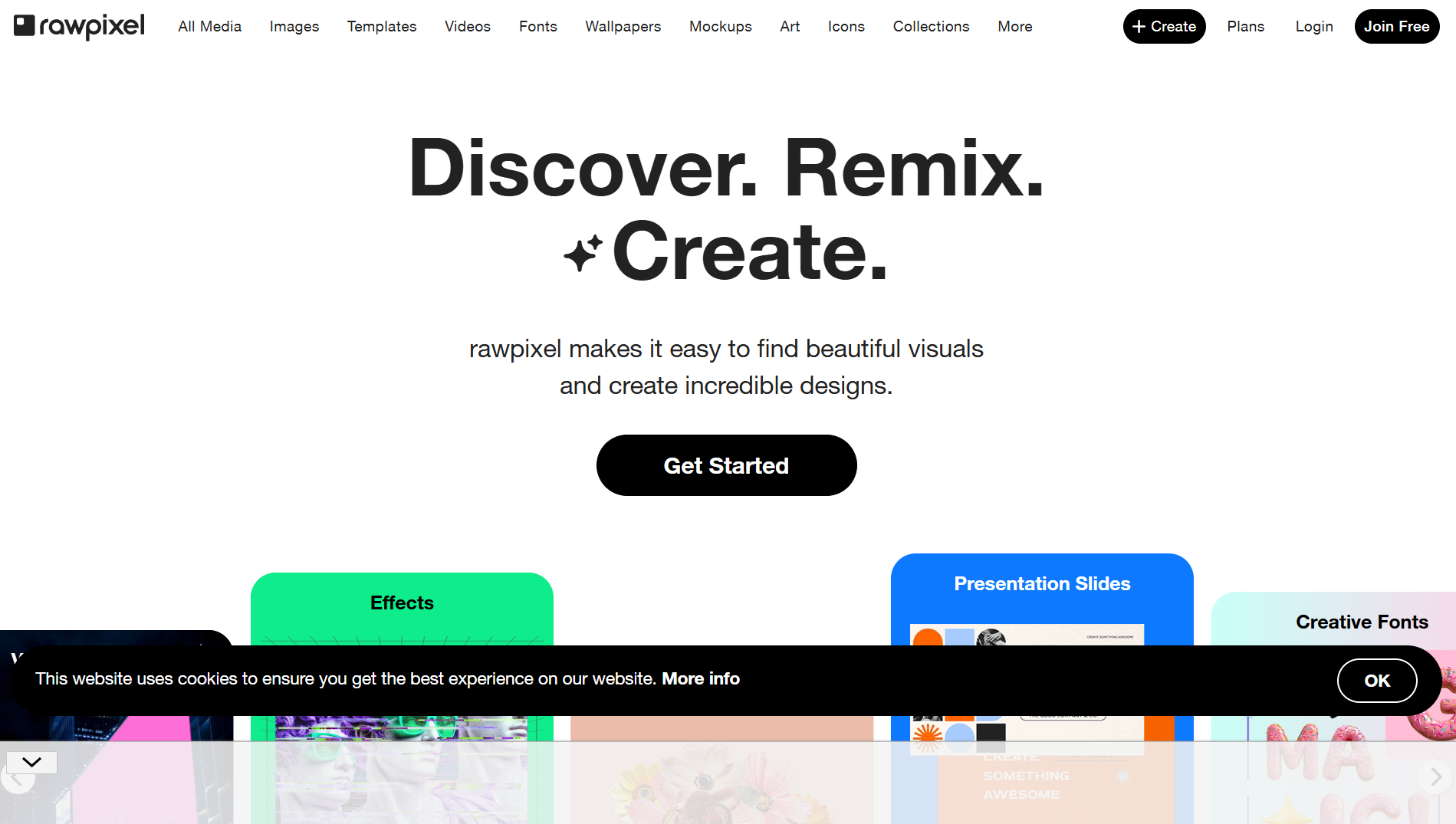Click the sparkle icon beside Create heading
This screenshot has width=1456, height=824.
[x=583, y=254]
